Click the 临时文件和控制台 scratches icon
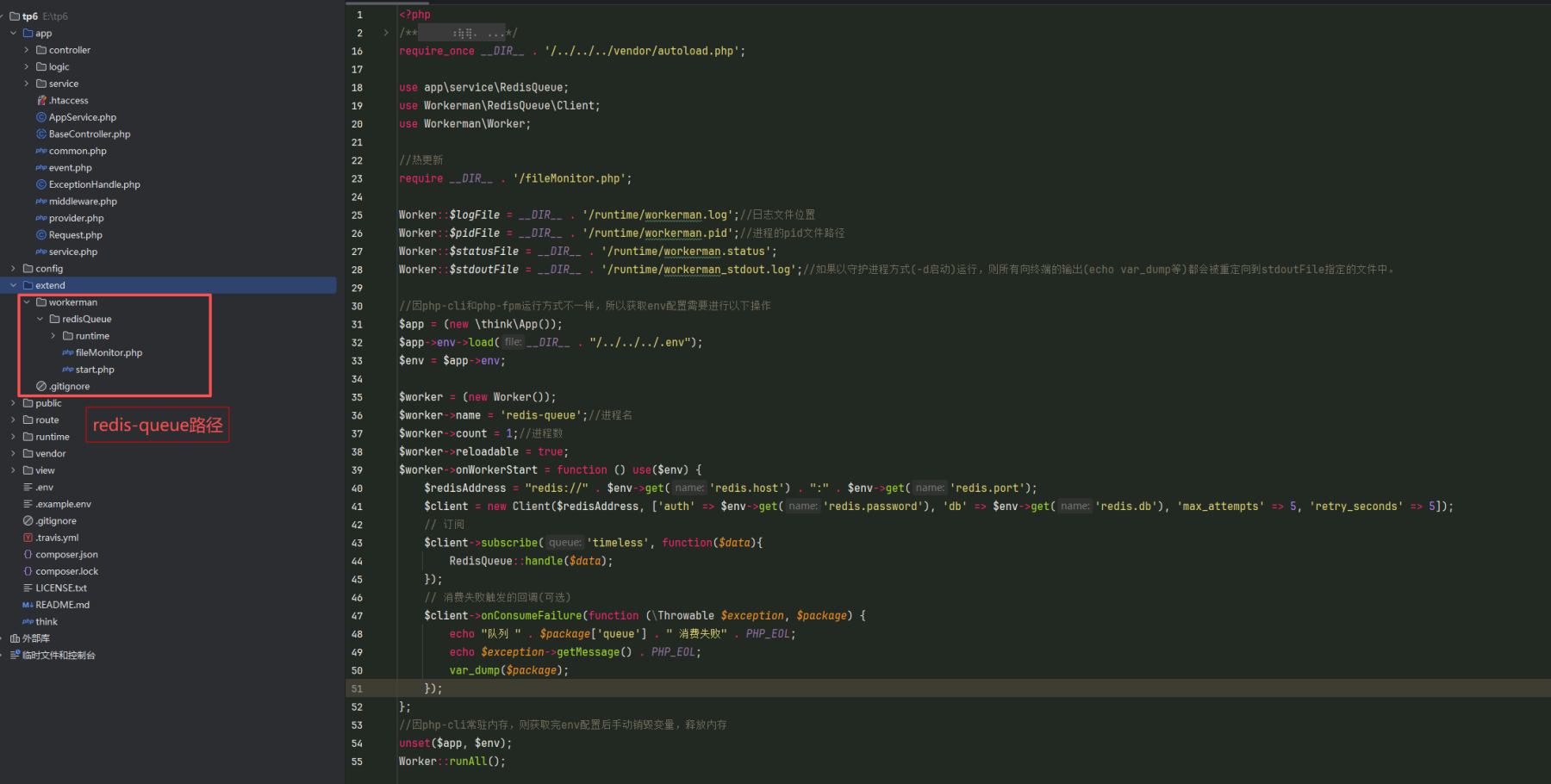The image size is (1551, 784). coord(15,656)
